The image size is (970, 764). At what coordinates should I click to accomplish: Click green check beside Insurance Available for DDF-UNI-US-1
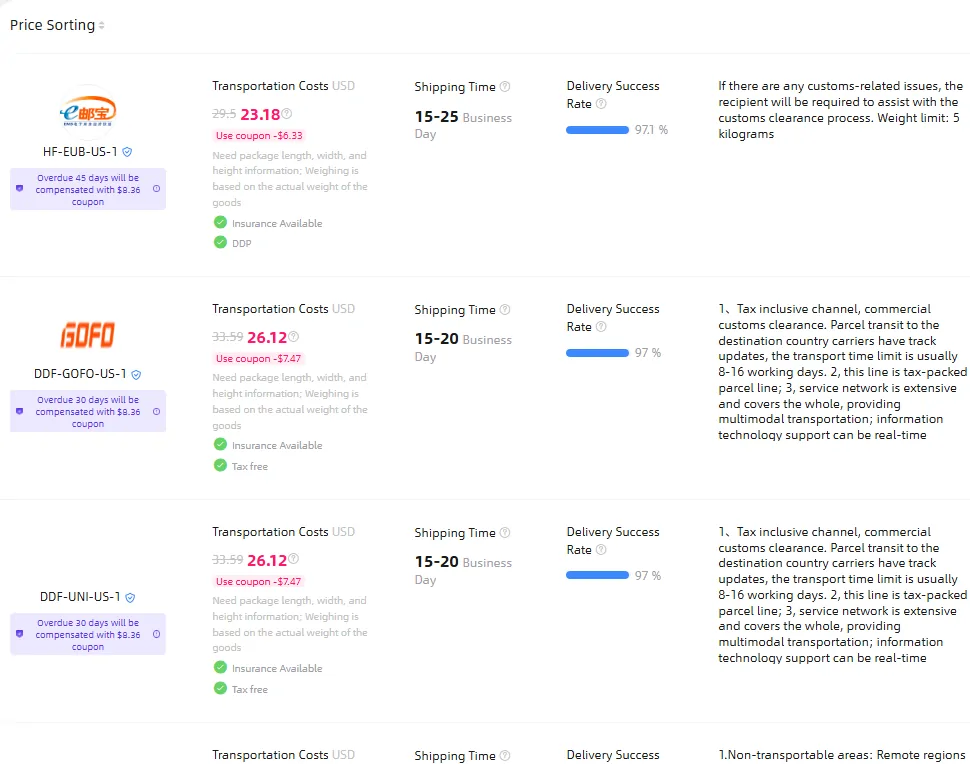[x=220, y=667]
